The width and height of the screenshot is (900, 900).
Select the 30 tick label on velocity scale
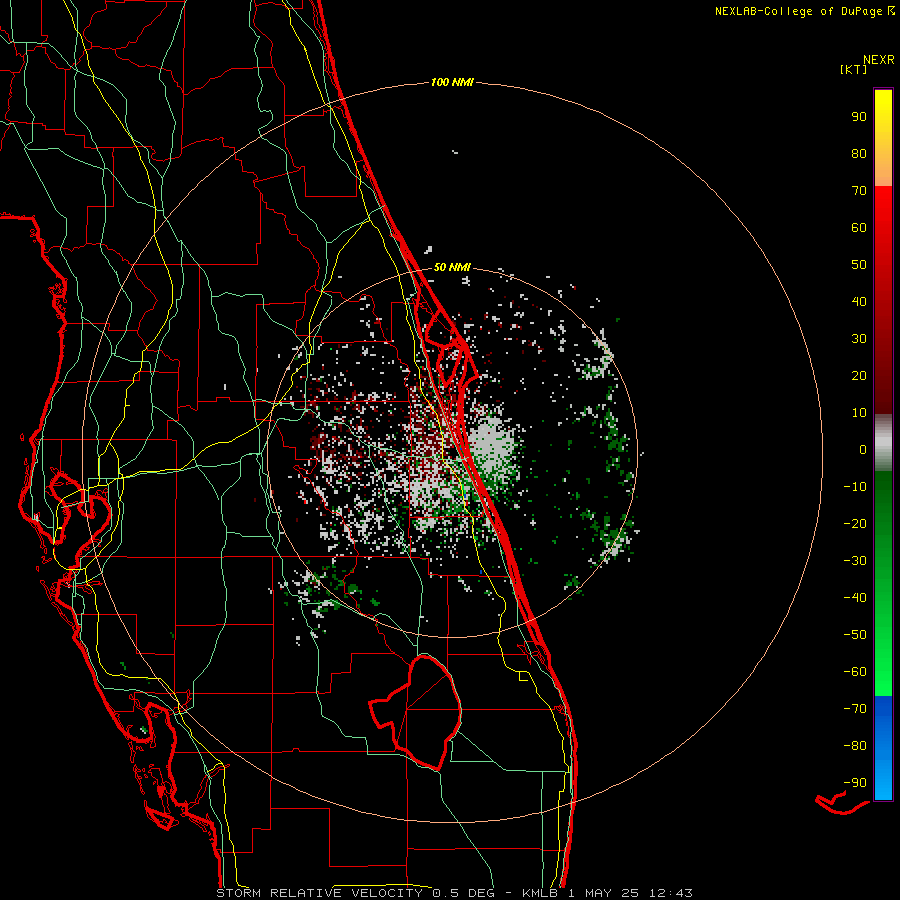point(859,339)
